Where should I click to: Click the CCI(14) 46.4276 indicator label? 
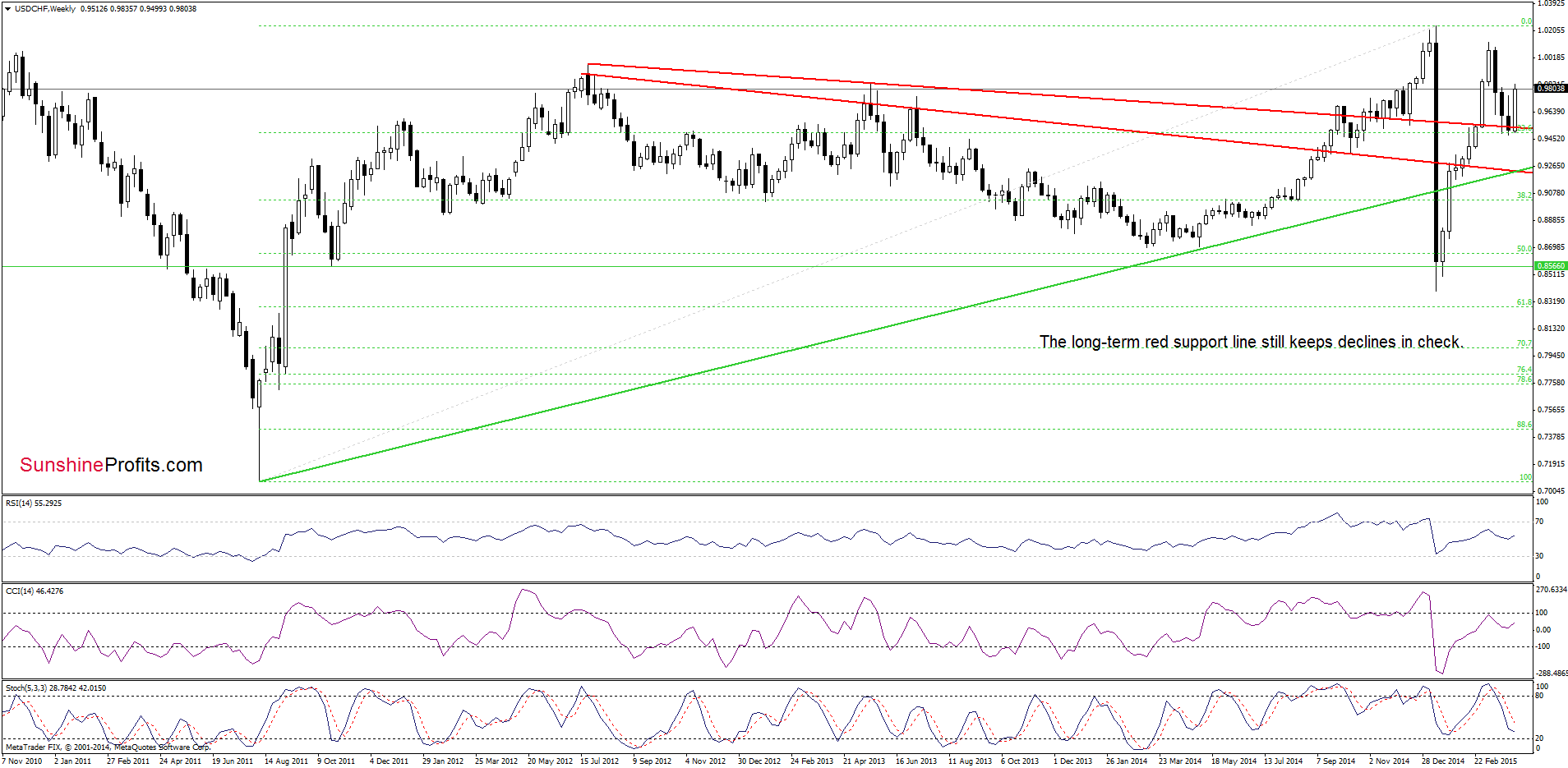coord(35,591)
